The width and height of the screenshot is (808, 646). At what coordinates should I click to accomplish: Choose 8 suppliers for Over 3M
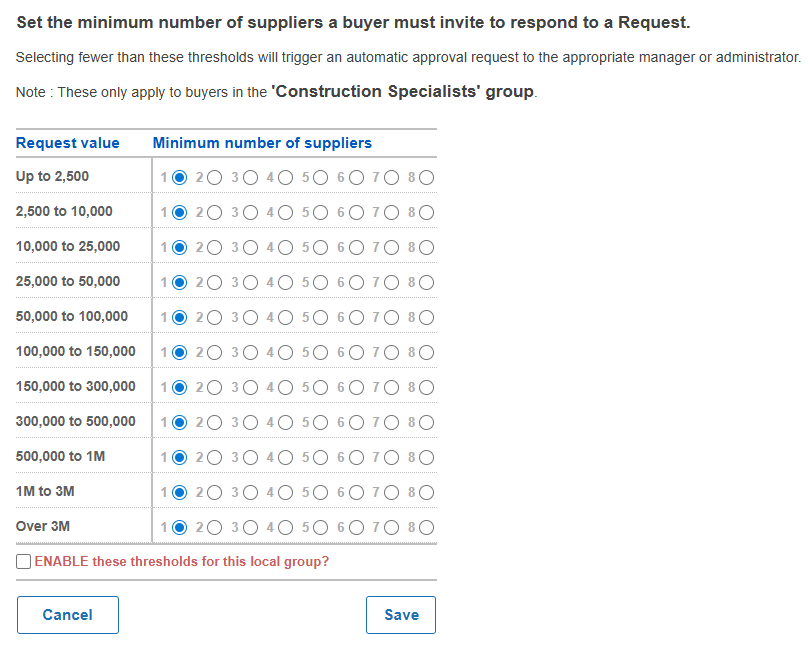[x=426, y=528]
